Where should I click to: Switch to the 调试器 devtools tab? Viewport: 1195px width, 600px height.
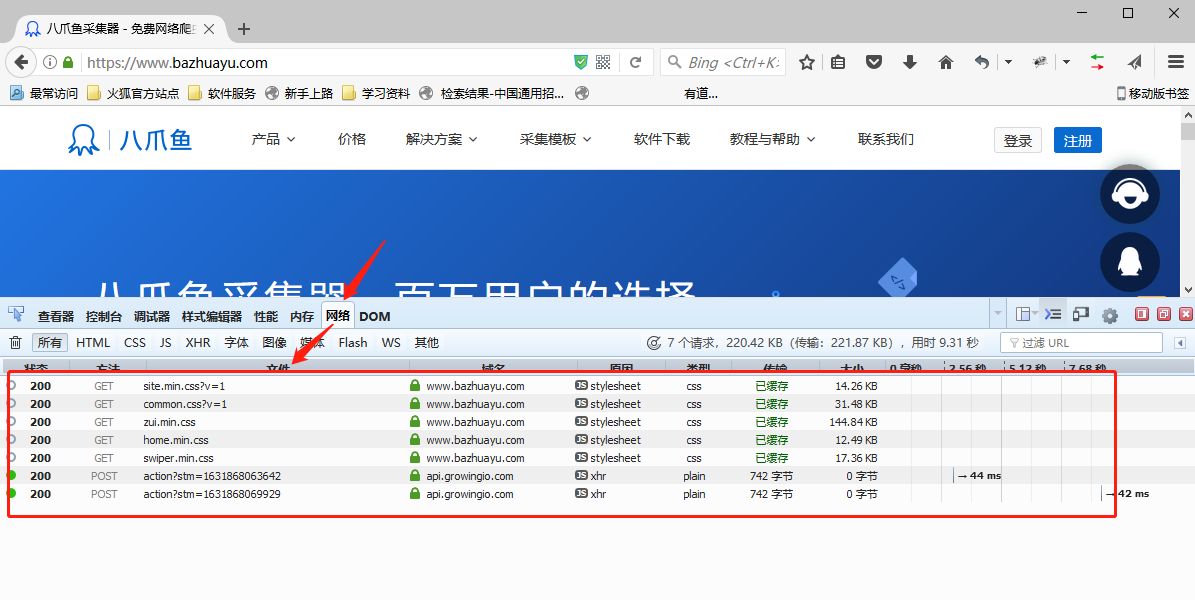coord(152,316)
